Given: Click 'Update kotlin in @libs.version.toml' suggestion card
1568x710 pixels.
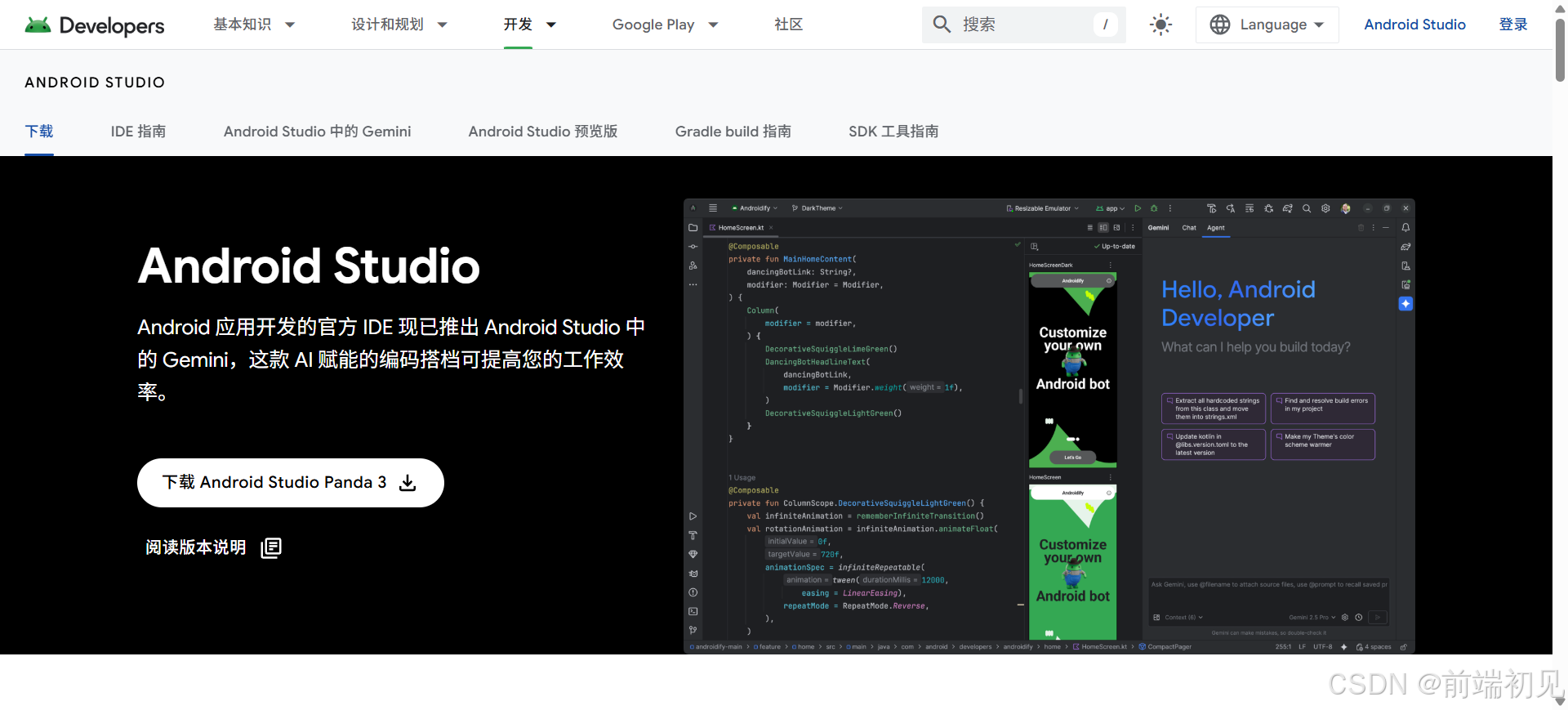Looking at the screenshot, I should [1214, 444].
